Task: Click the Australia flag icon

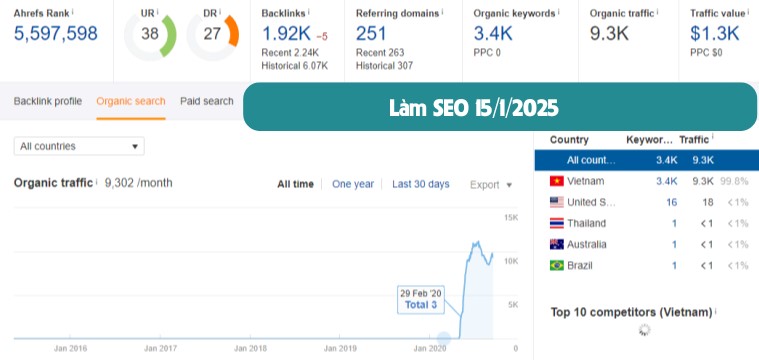Action: (557, 244)
